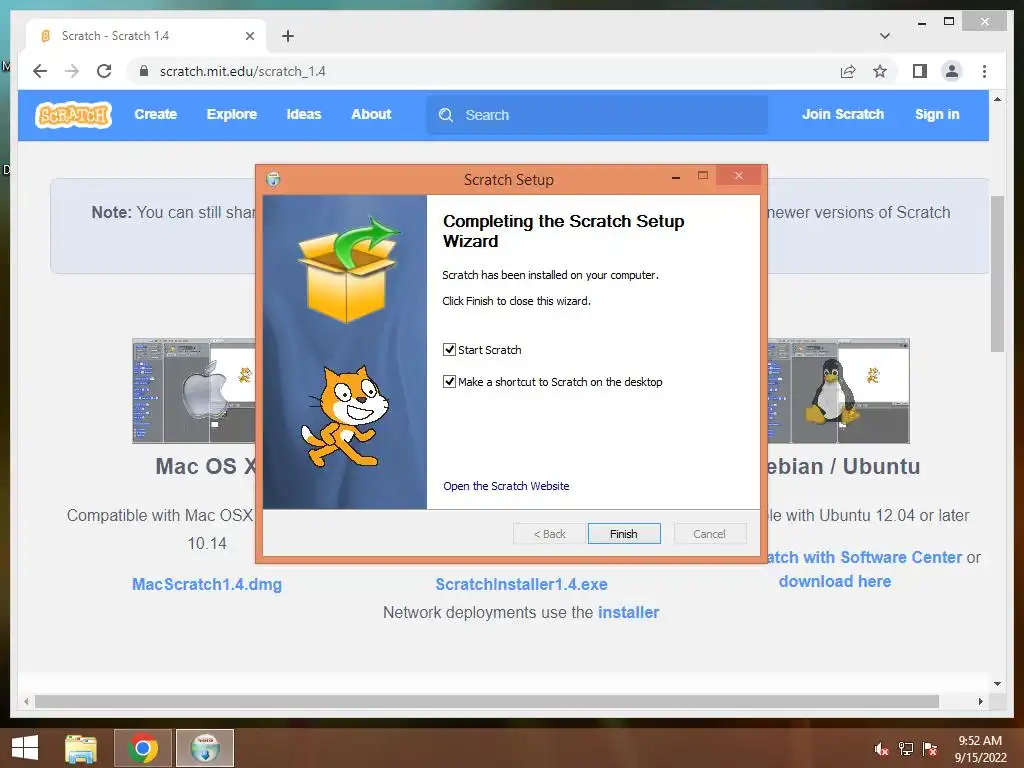
Task: Click the horizontal scroll-right arrow
Action: [980, 701]
